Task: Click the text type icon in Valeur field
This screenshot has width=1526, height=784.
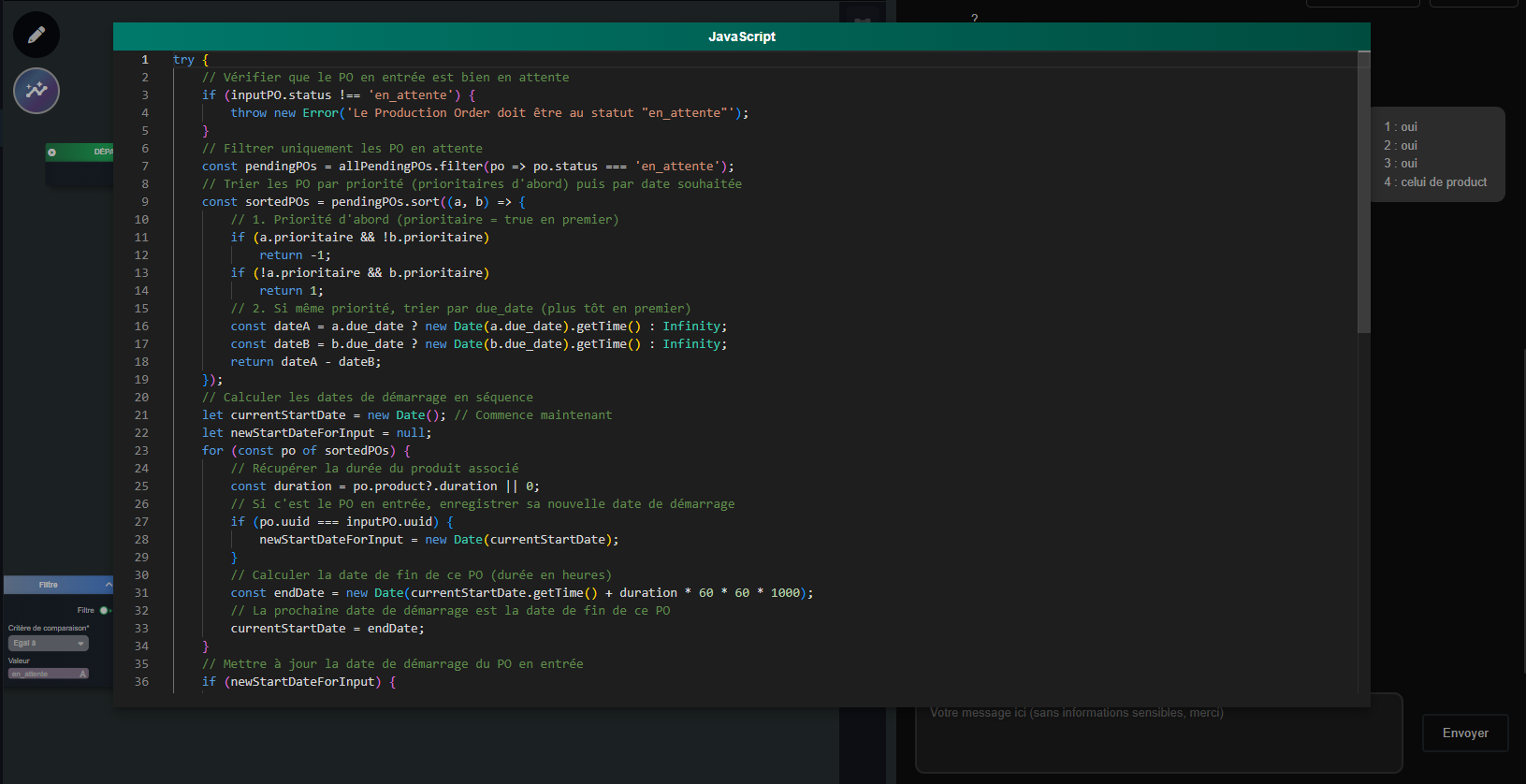Action: [x=83, y=674]
